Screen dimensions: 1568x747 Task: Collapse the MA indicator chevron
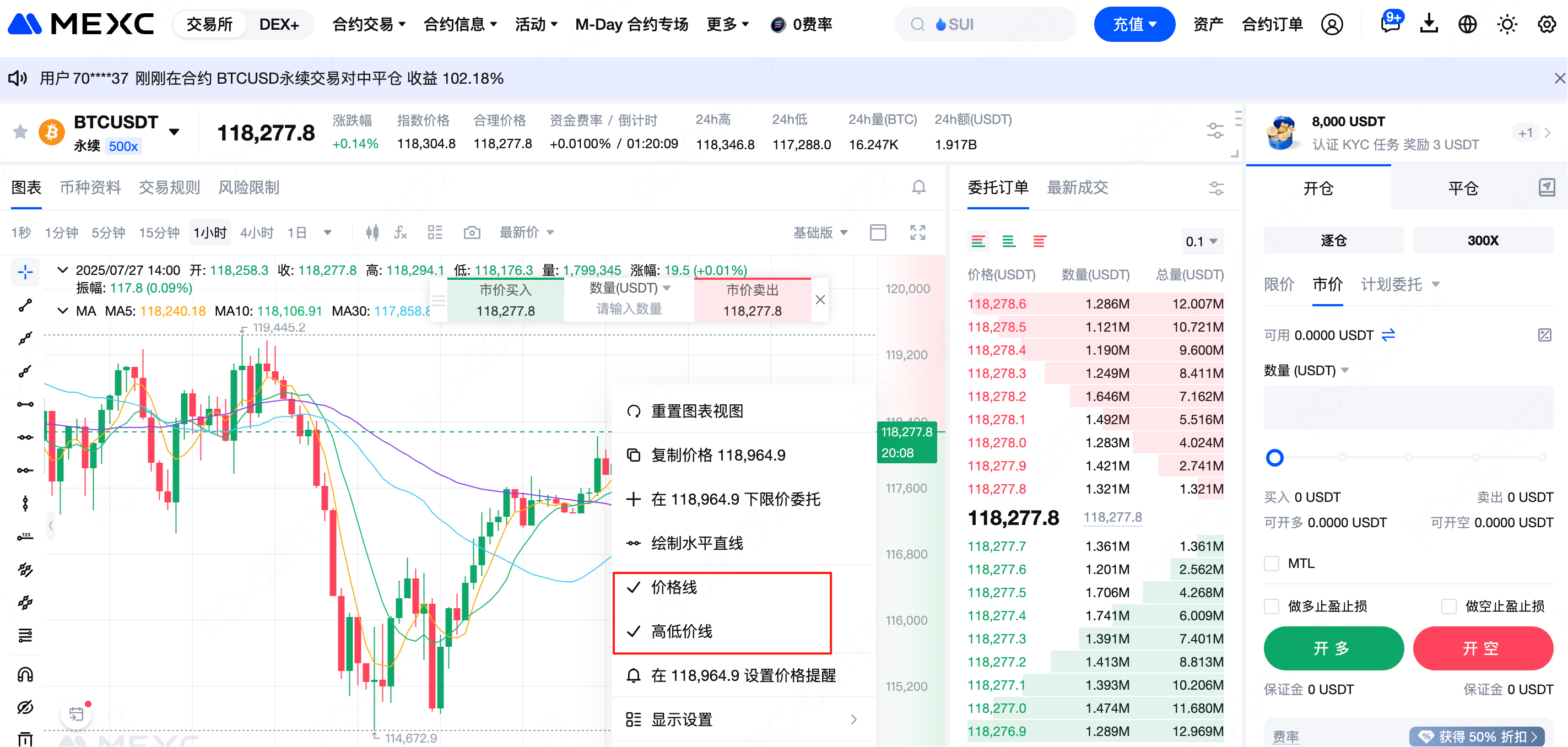pos(62,311)
